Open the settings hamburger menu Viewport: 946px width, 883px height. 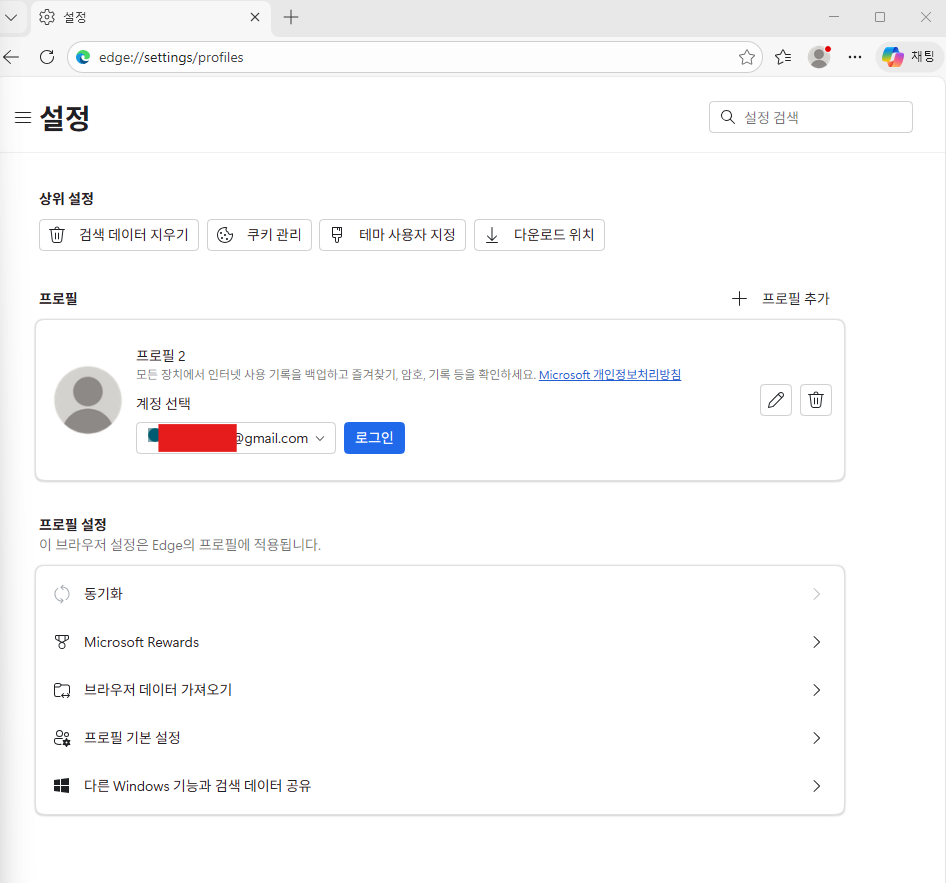pos(23,117)
